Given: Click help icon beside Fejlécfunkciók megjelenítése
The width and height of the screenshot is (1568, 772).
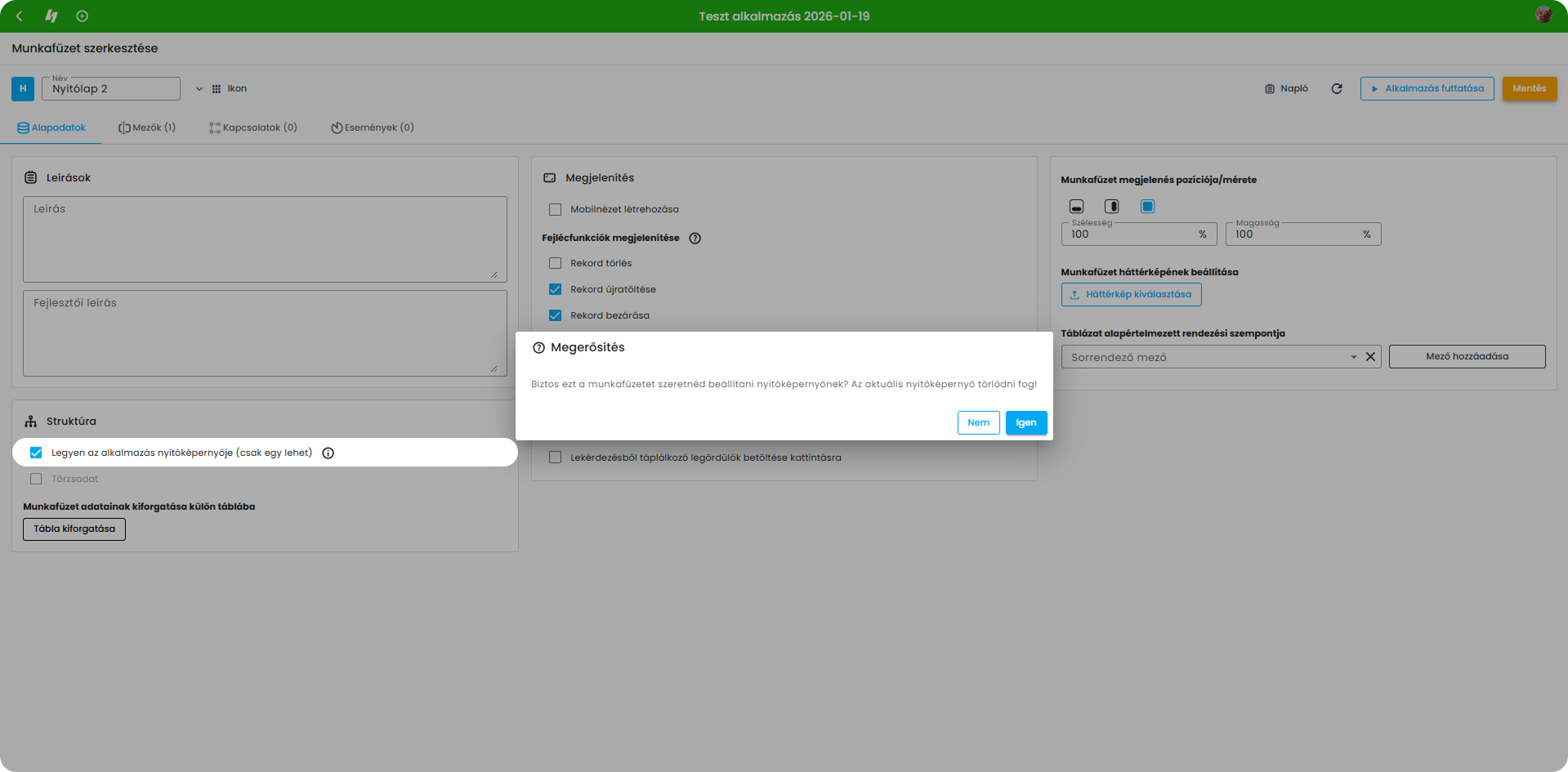Looking at the screenshot, I should tap(695, 239).
